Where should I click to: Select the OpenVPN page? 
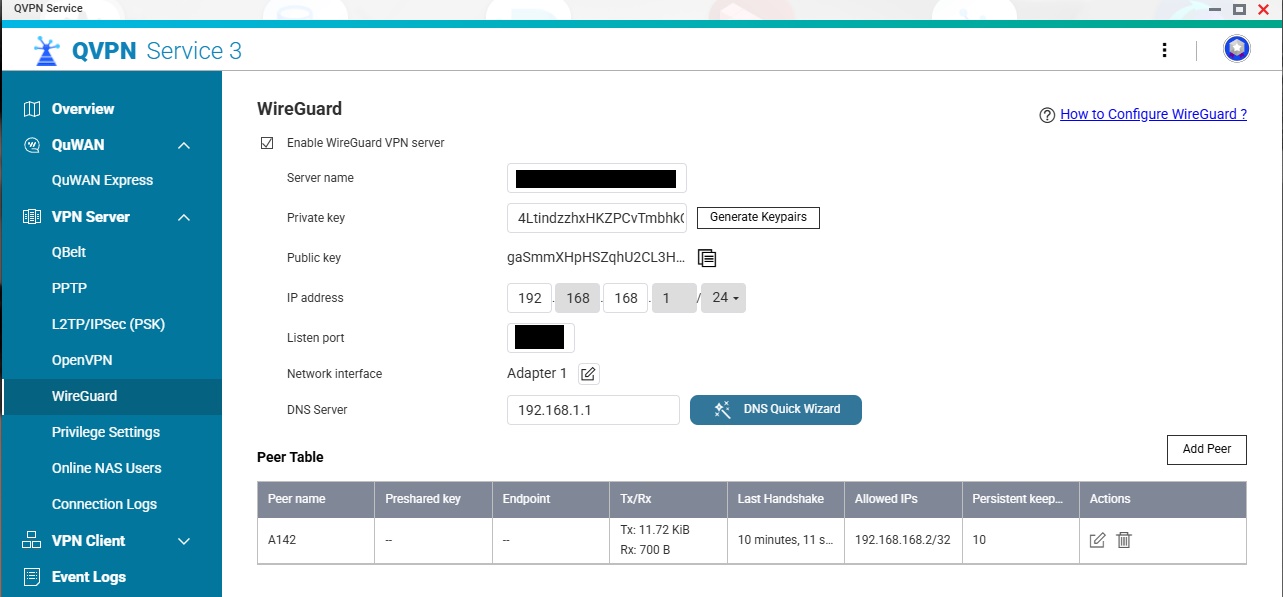coord(82,361)
